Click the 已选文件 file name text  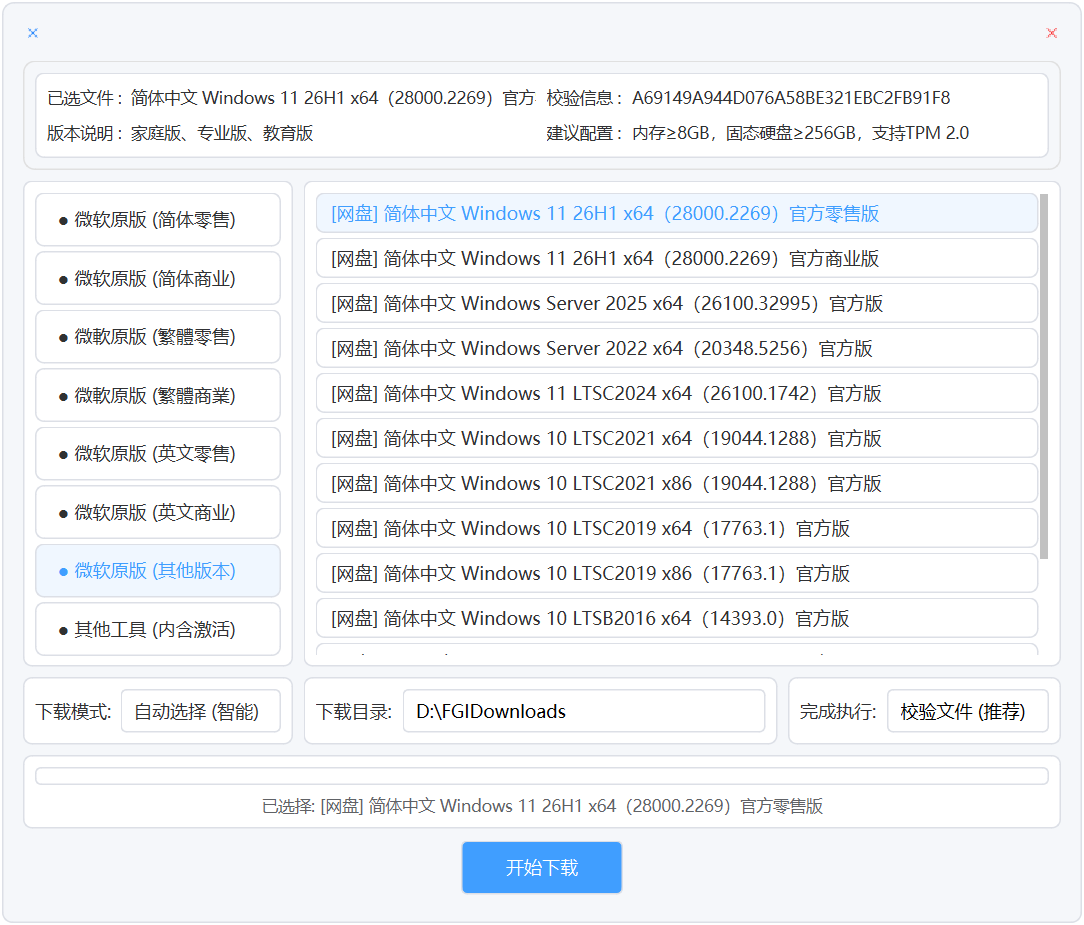pyautogui.click(x=333, y=98)
